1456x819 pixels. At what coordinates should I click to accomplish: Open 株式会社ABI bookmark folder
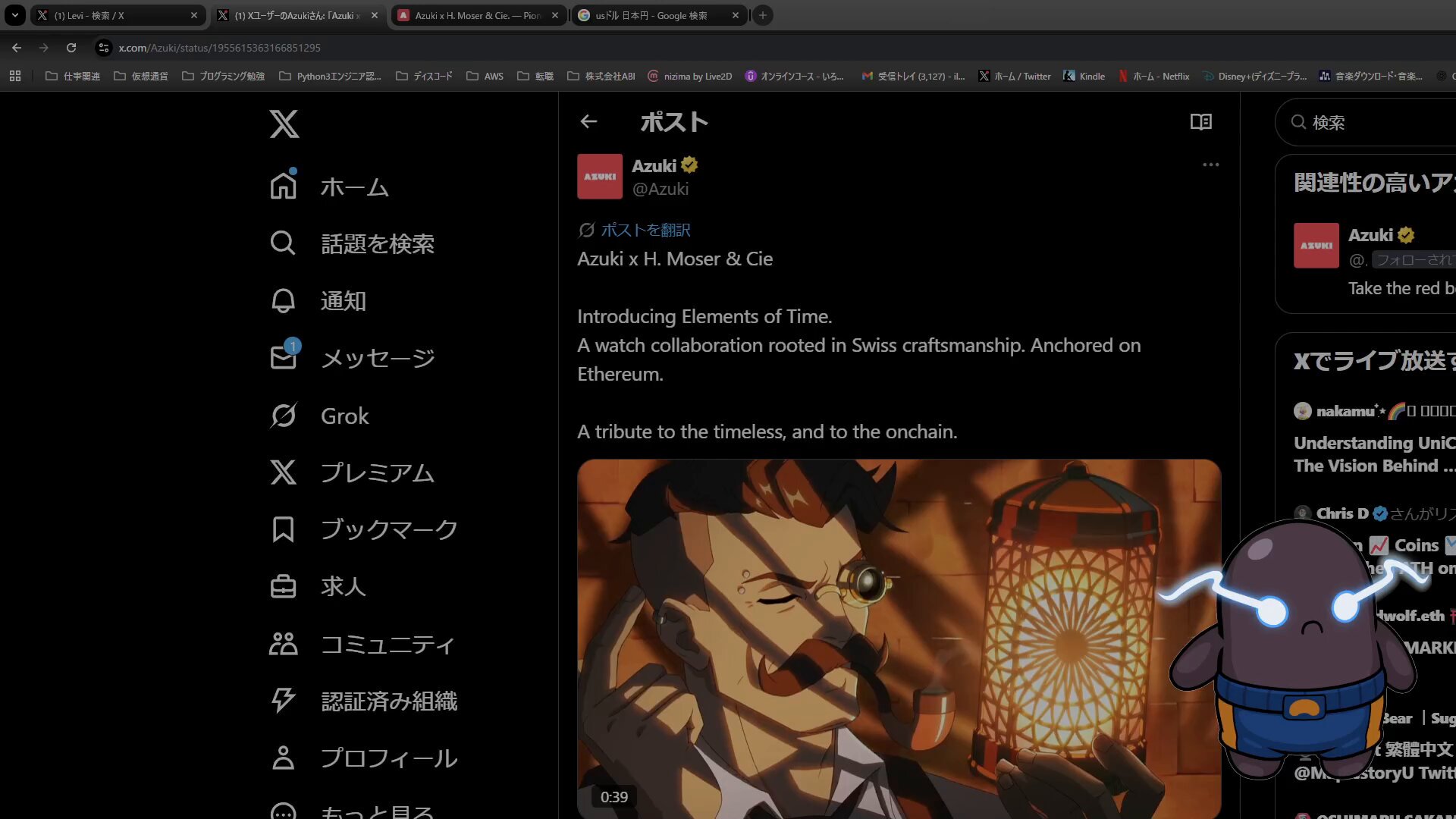pyautogui.click(x=601, y=76)
